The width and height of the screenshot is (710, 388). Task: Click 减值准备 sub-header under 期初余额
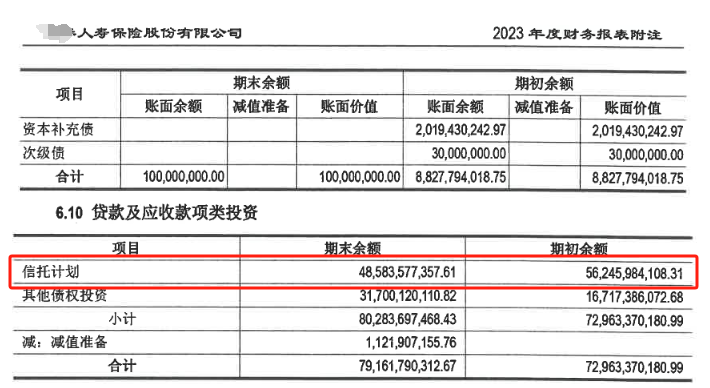pos(544,107)
